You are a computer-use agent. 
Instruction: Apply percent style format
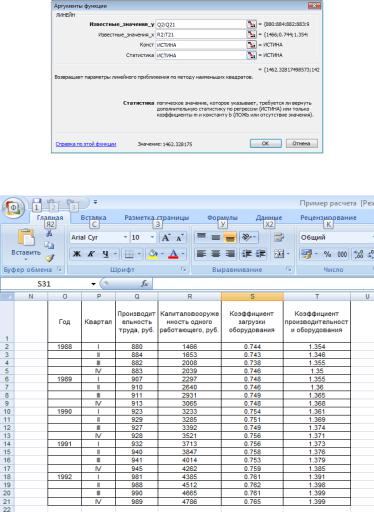[328, 254]
